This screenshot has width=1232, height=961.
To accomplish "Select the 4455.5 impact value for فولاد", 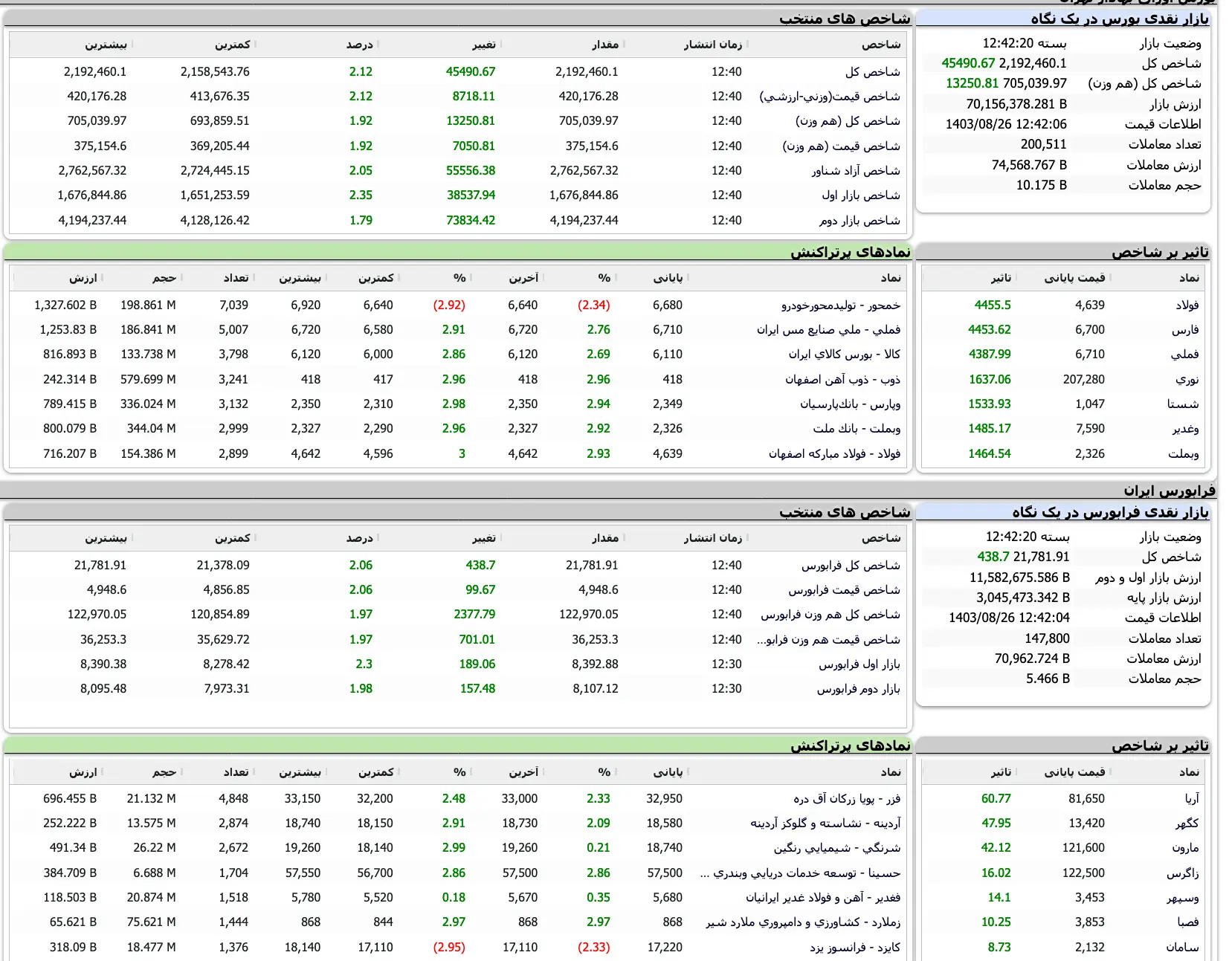I will pos(993,305).
